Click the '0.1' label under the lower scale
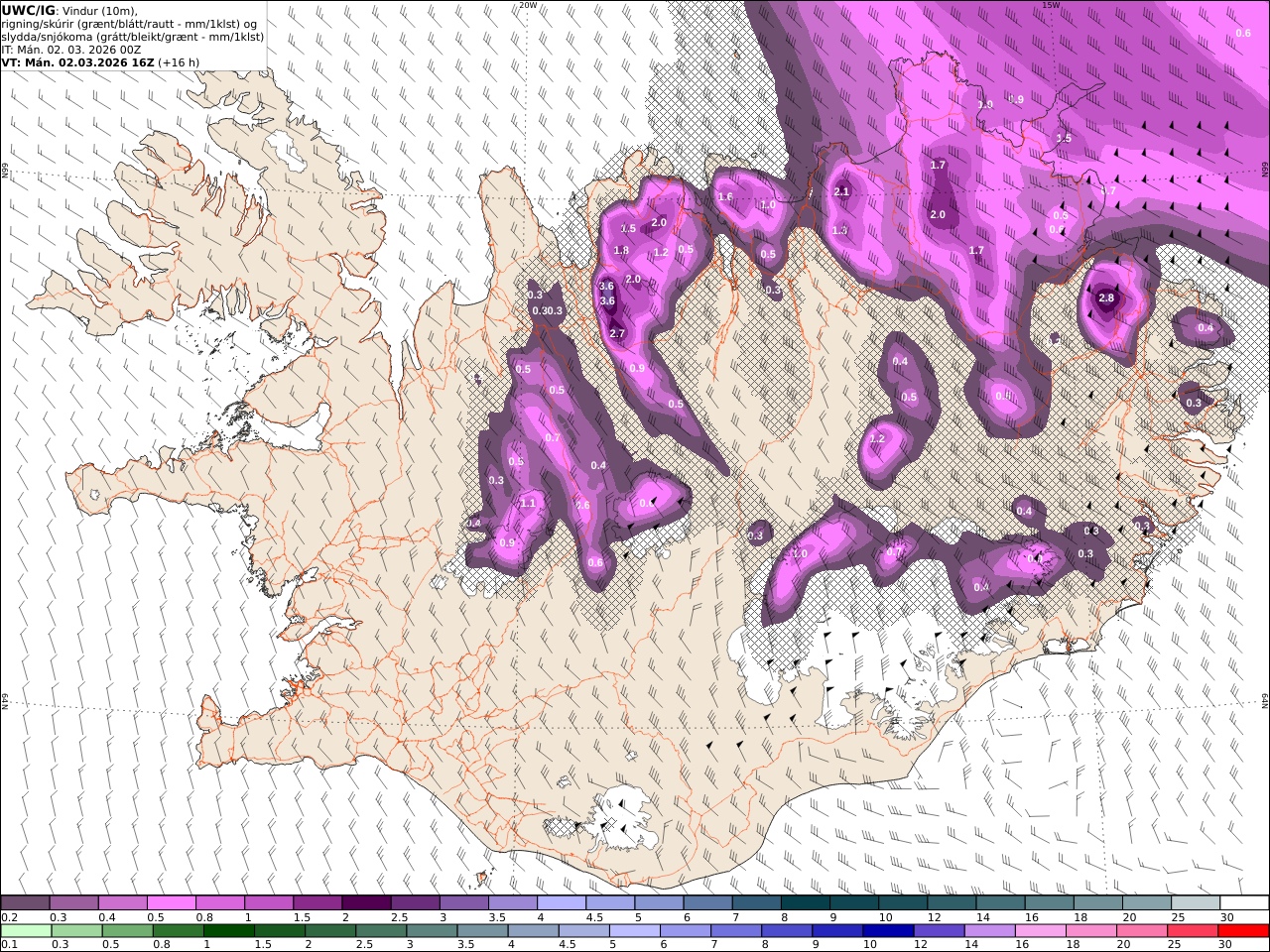The height and width of the screenshot is (952, 1270). click(x=10, y=945)
